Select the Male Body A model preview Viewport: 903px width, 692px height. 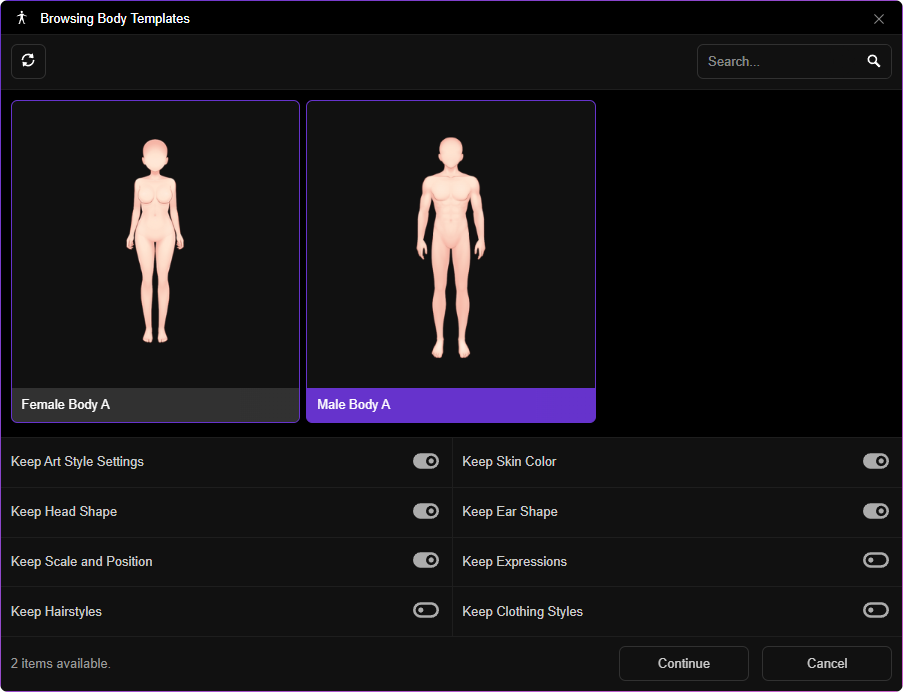[451, 244]
